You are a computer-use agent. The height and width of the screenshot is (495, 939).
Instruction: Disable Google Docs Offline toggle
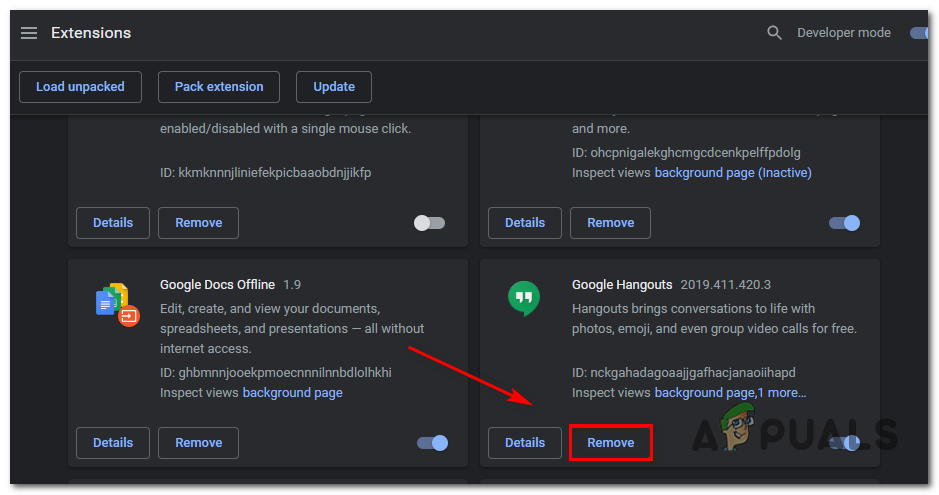432,443
